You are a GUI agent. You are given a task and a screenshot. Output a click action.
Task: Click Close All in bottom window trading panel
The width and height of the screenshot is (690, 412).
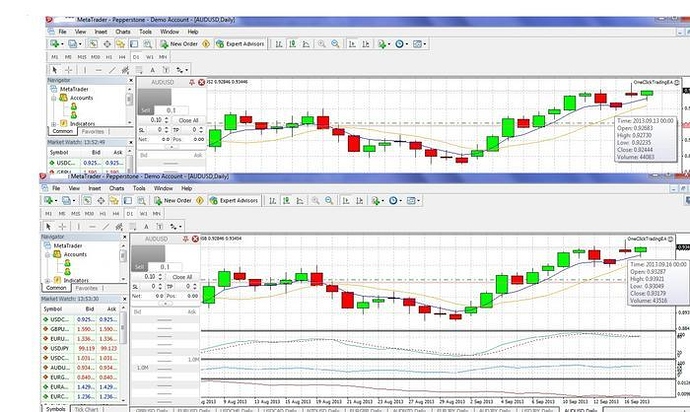coord(182,277)
